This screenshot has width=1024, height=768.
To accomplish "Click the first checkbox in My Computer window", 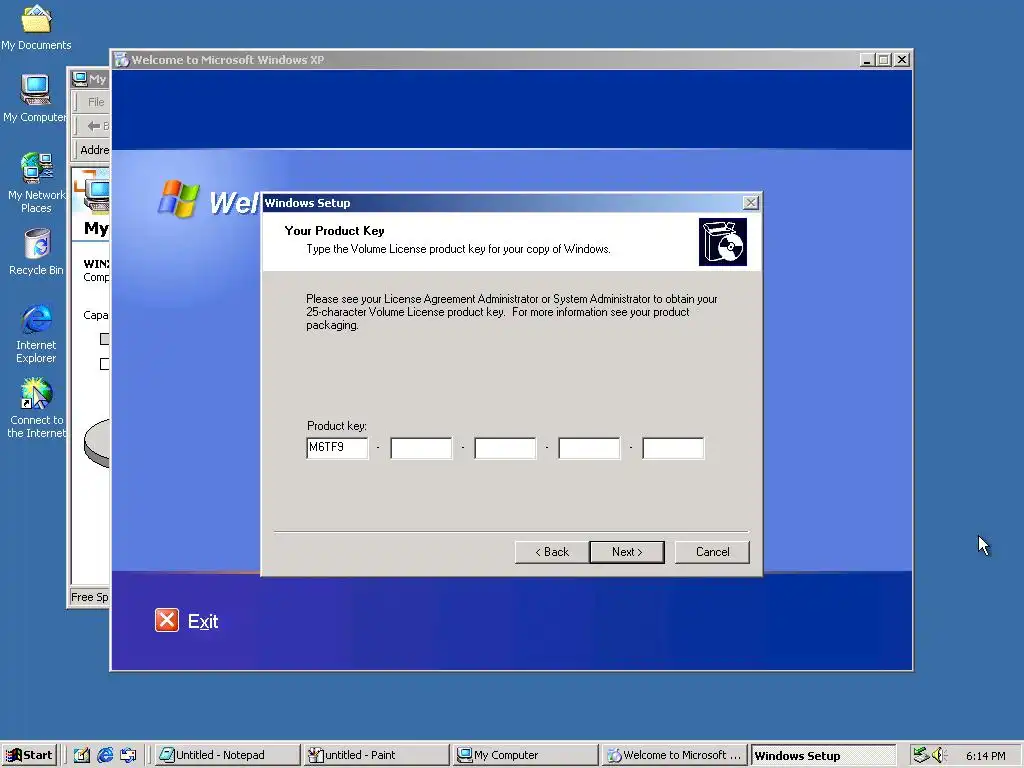I will pyautogui.click(x=104, y=339).
